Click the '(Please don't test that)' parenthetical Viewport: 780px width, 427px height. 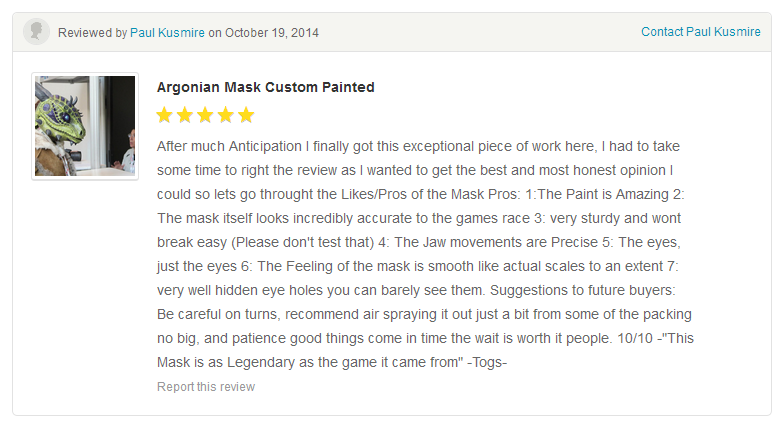pyautogui.click(x=302, y=242)
